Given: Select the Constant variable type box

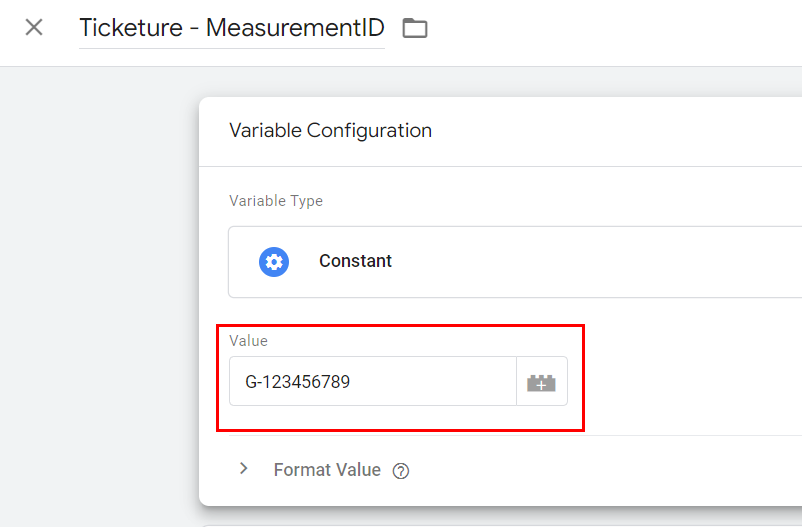Looking at the screenshot, I should [515, 262].
